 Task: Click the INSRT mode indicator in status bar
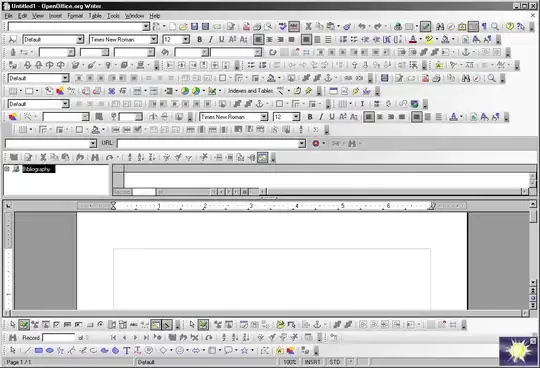pos(312,362)
